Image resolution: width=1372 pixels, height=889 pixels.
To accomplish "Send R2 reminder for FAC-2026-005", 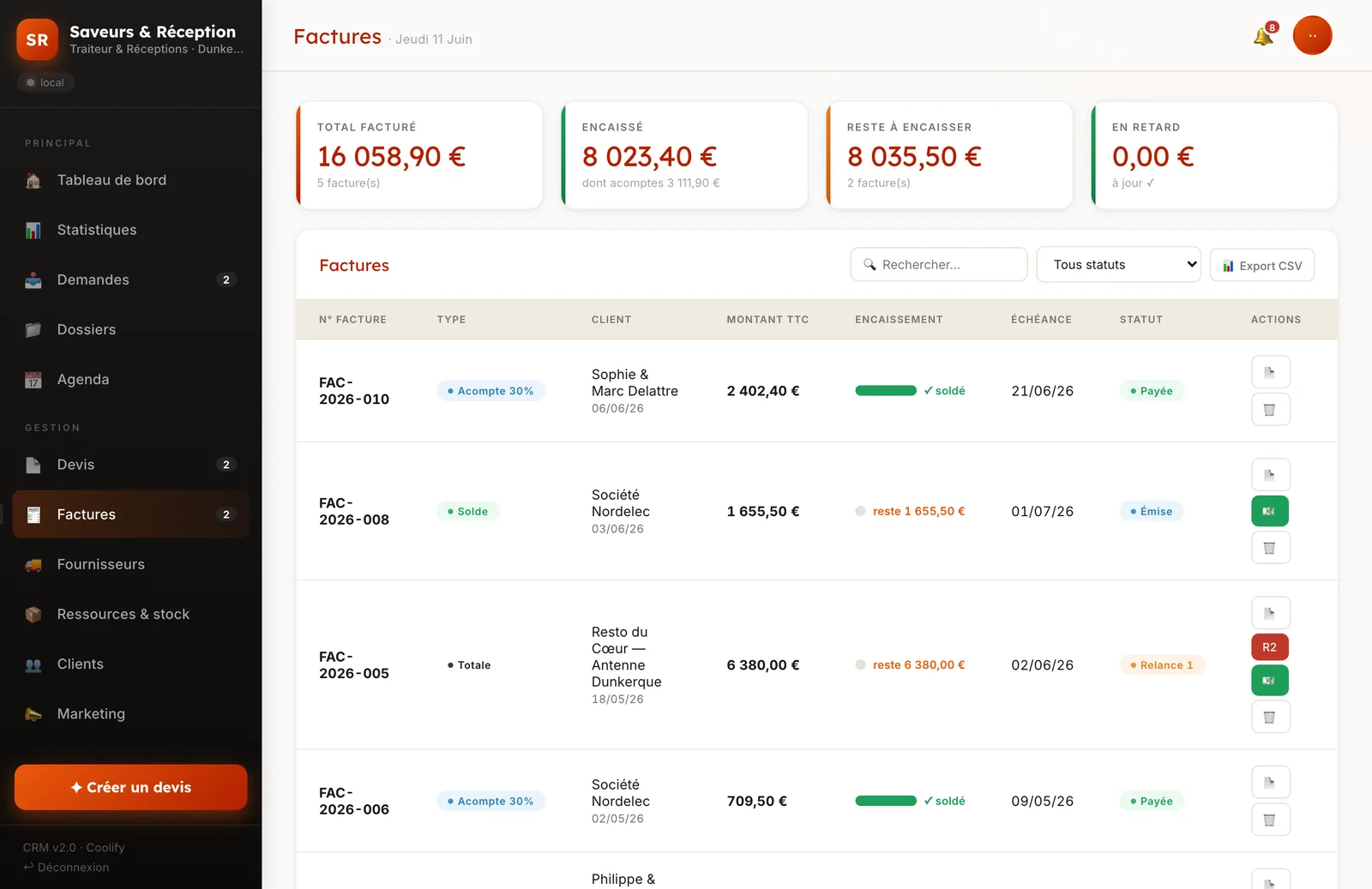I will click(1270, 647).
